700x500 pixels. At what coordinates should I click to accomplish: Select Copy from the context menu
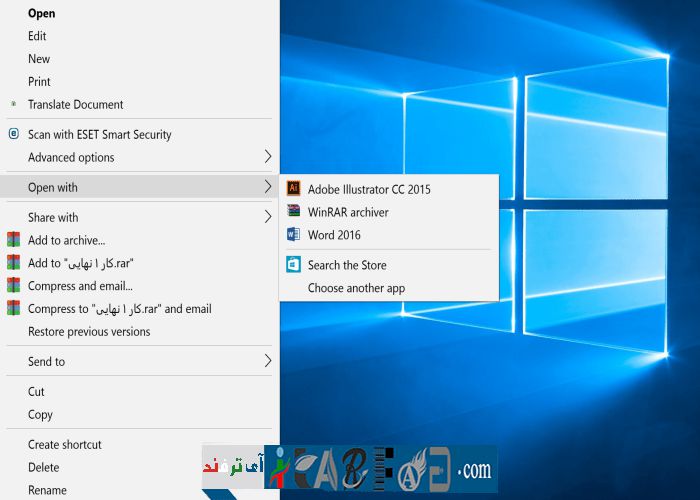coord(41,415)
